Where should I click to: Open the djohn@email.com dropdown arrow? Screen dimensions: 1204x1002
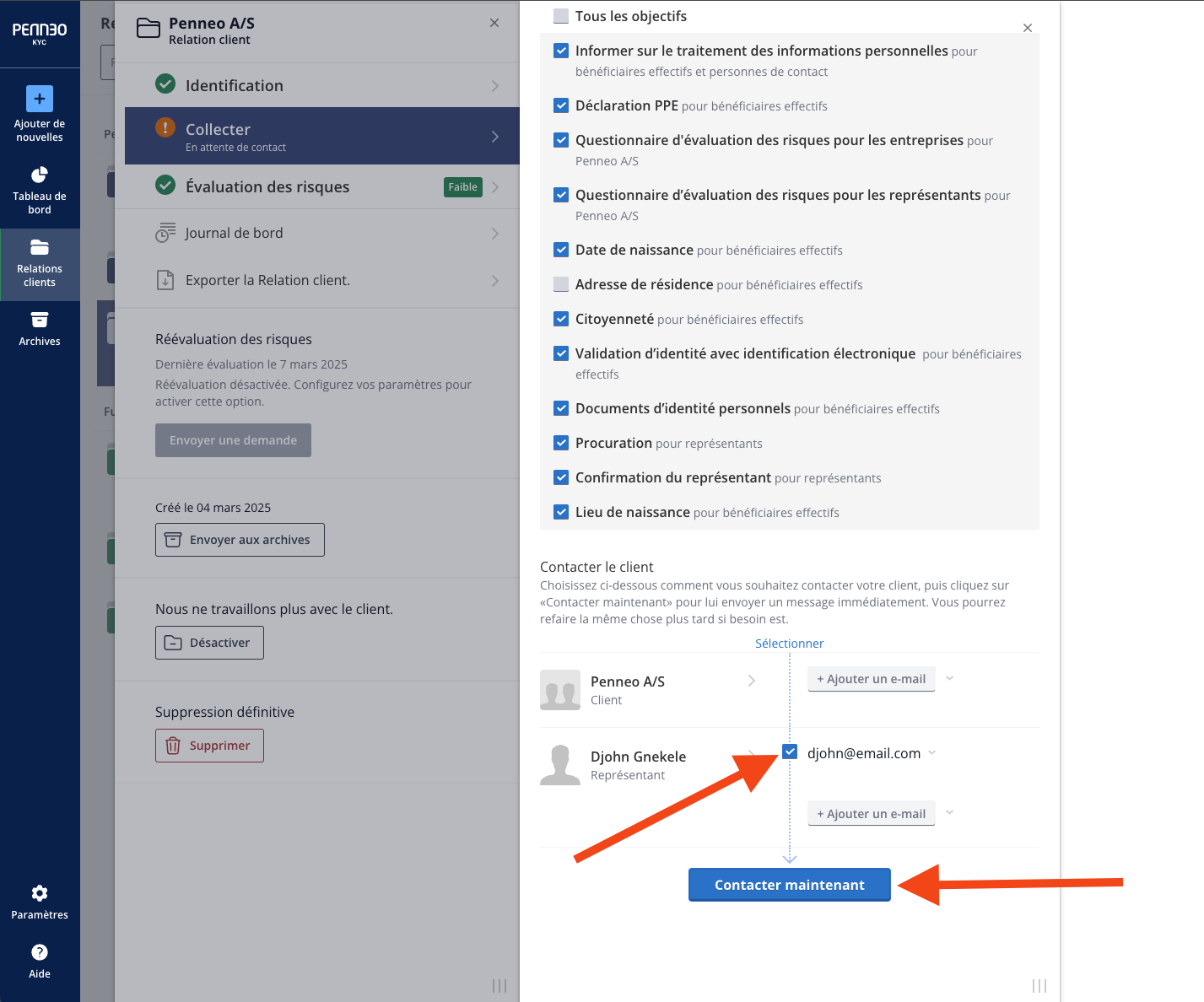(x=932, y=752)
